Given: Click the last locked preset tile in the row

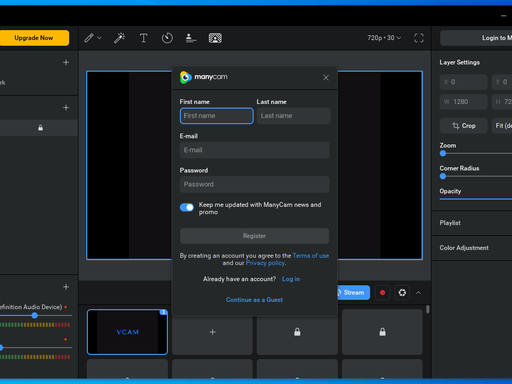Looking at the screenshot, I should point(382,332).
